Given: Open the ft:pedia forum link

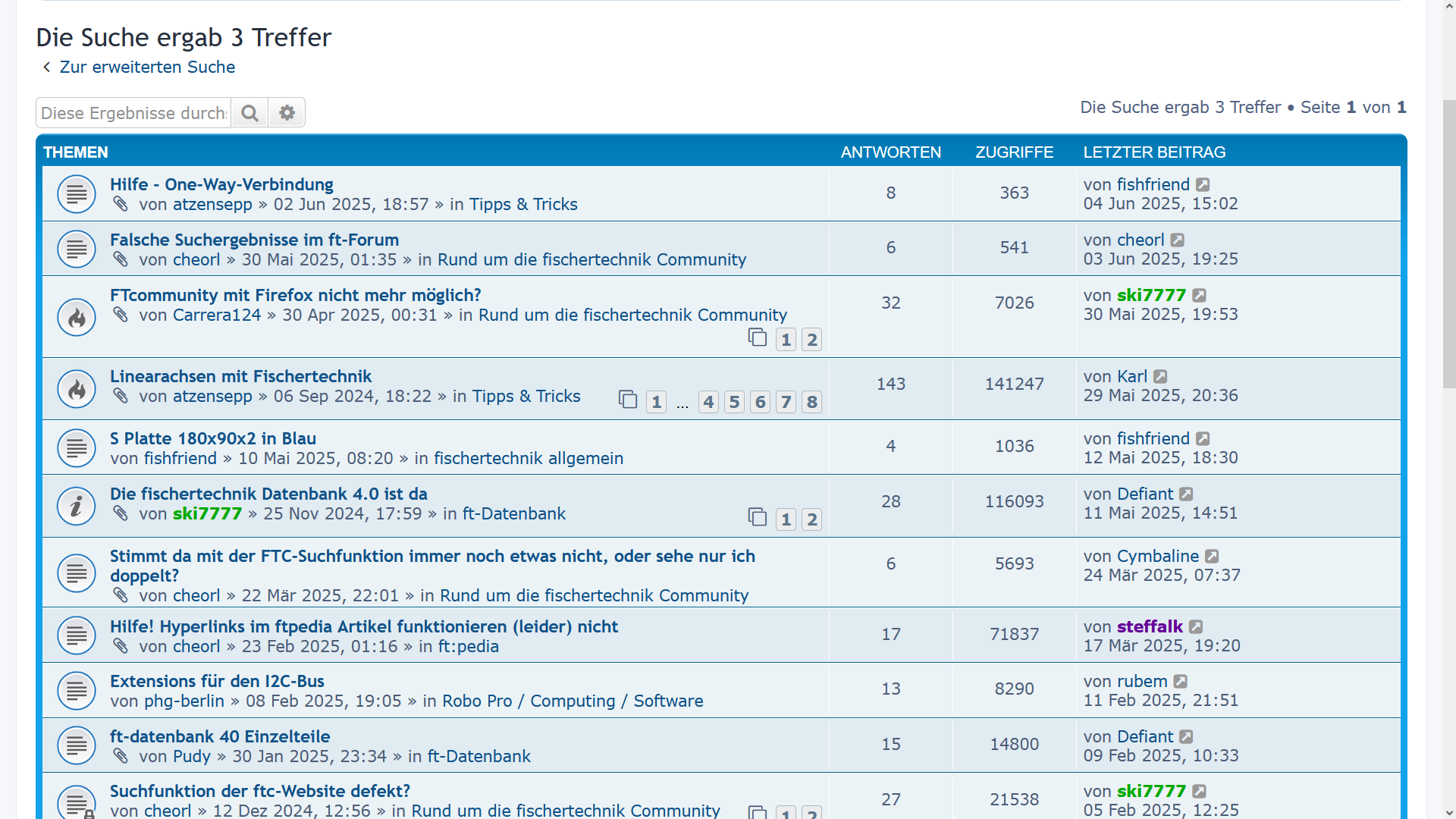Looking at the screenshot, I should point(469,646).
